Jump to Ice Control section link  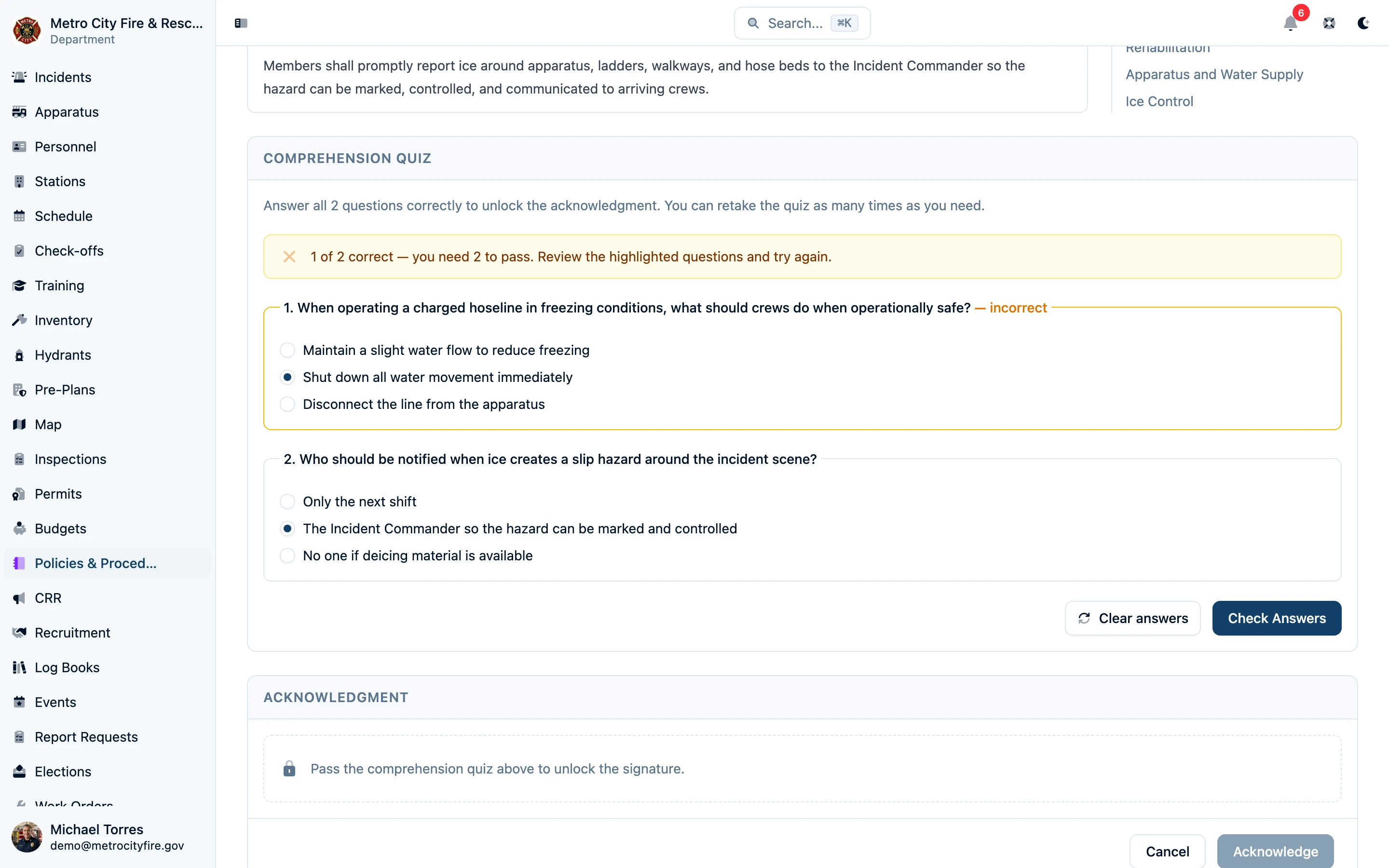point(1159,102)
